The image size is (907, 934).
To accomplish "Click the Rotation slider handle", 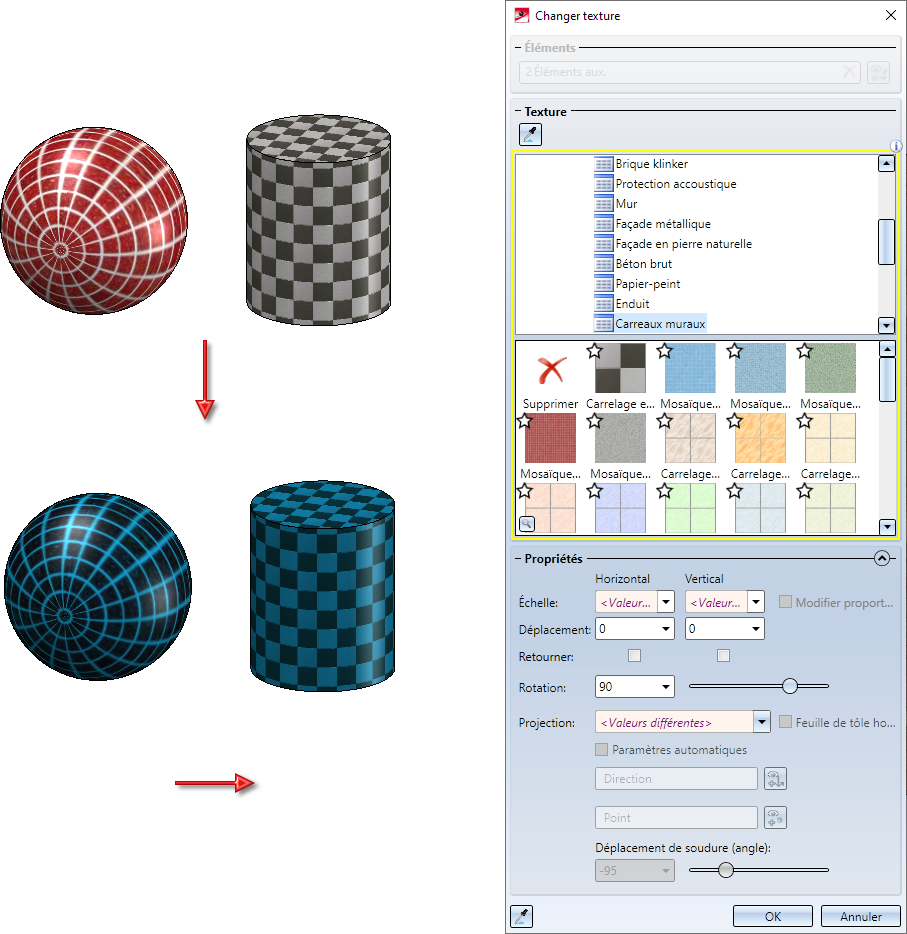I will click(790, 686).
